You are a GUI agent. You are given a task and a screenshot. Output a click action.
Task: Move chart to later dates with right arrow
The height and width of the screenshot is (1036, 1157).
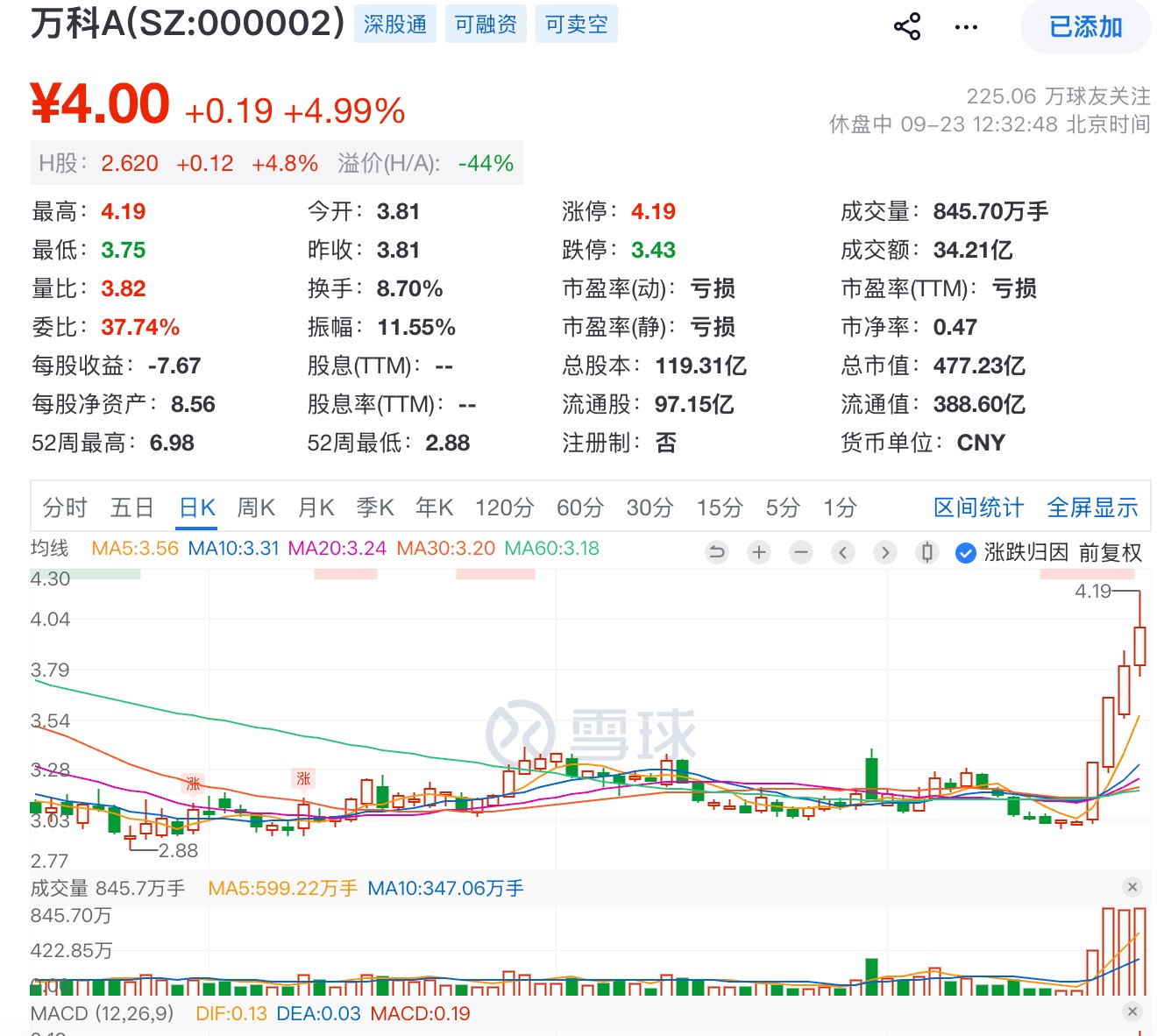(885, 552)
